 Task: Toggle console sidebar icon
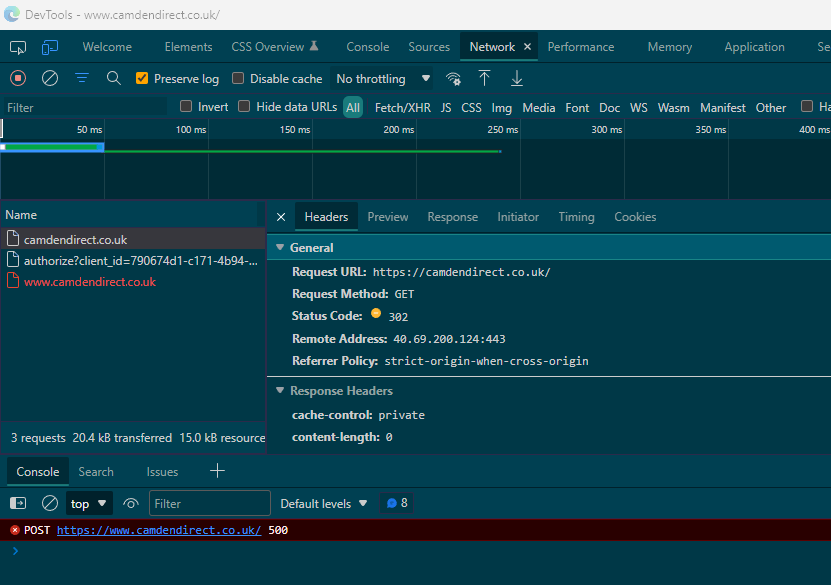pyautogui.click(x=18, y=503)
